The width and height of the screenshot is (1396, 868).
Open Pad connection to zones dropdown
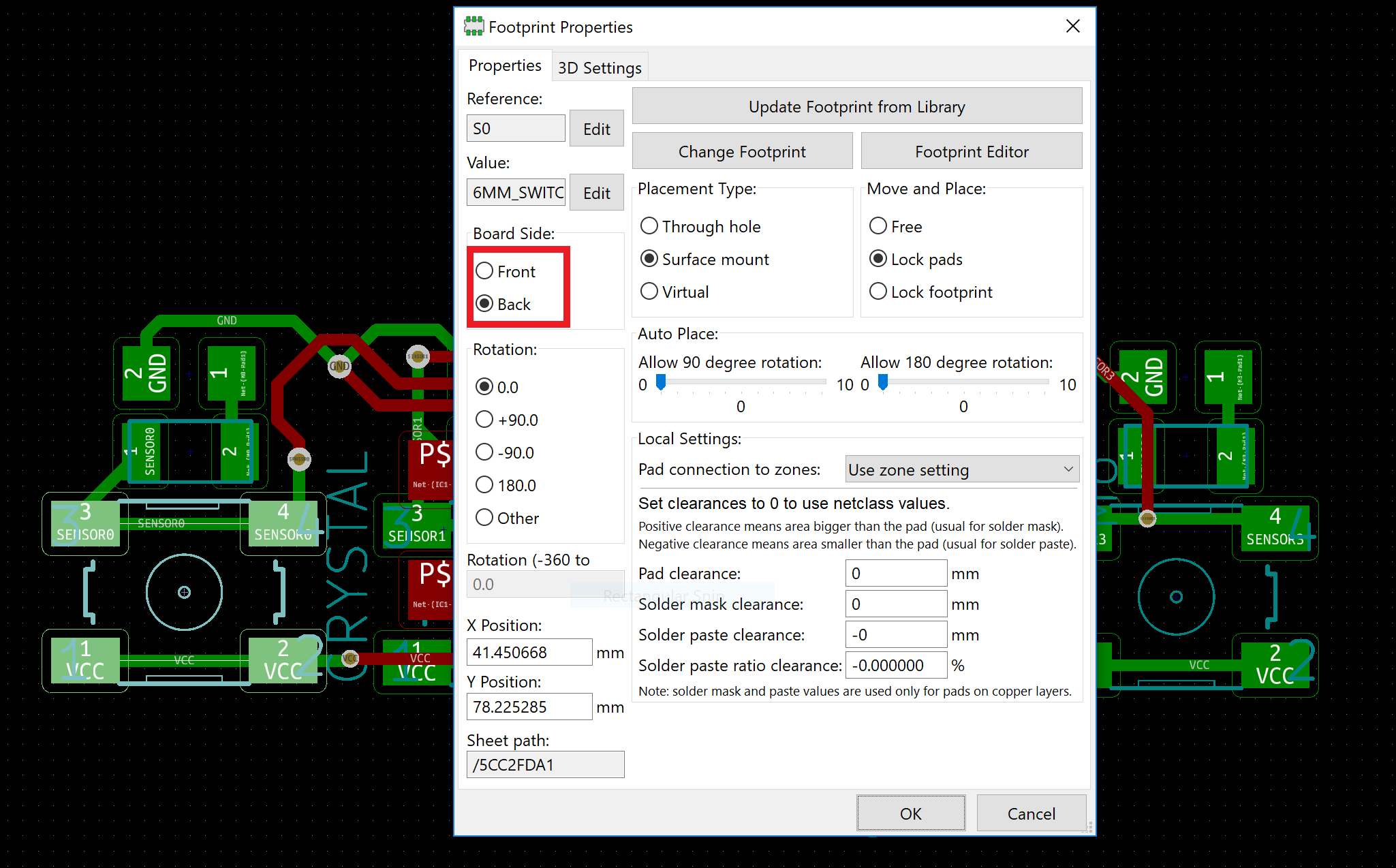coord(961,469)
